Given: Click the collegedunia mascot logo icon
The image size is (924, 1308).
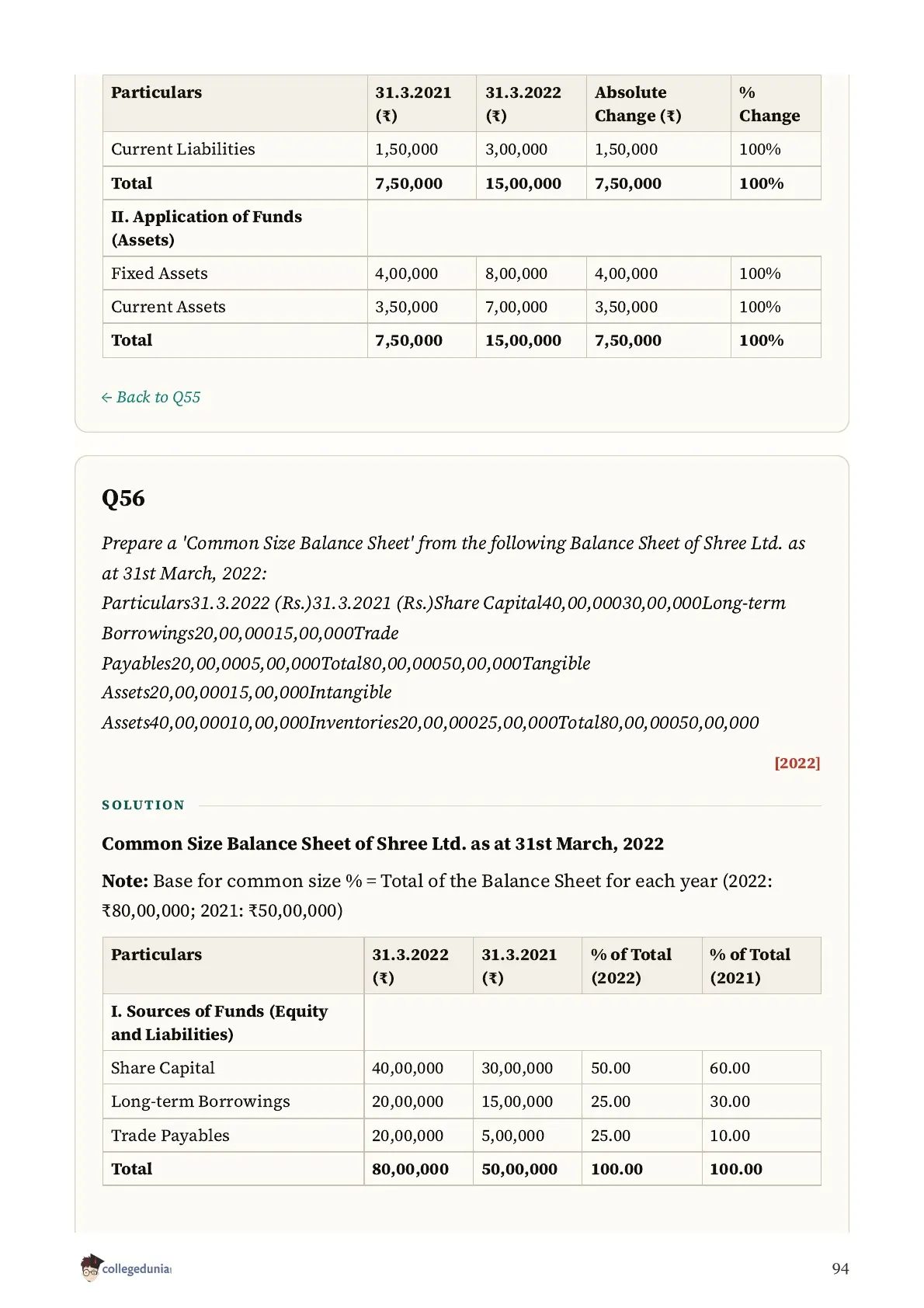Looking at the screenshot, I should [x=91, y=1268].
